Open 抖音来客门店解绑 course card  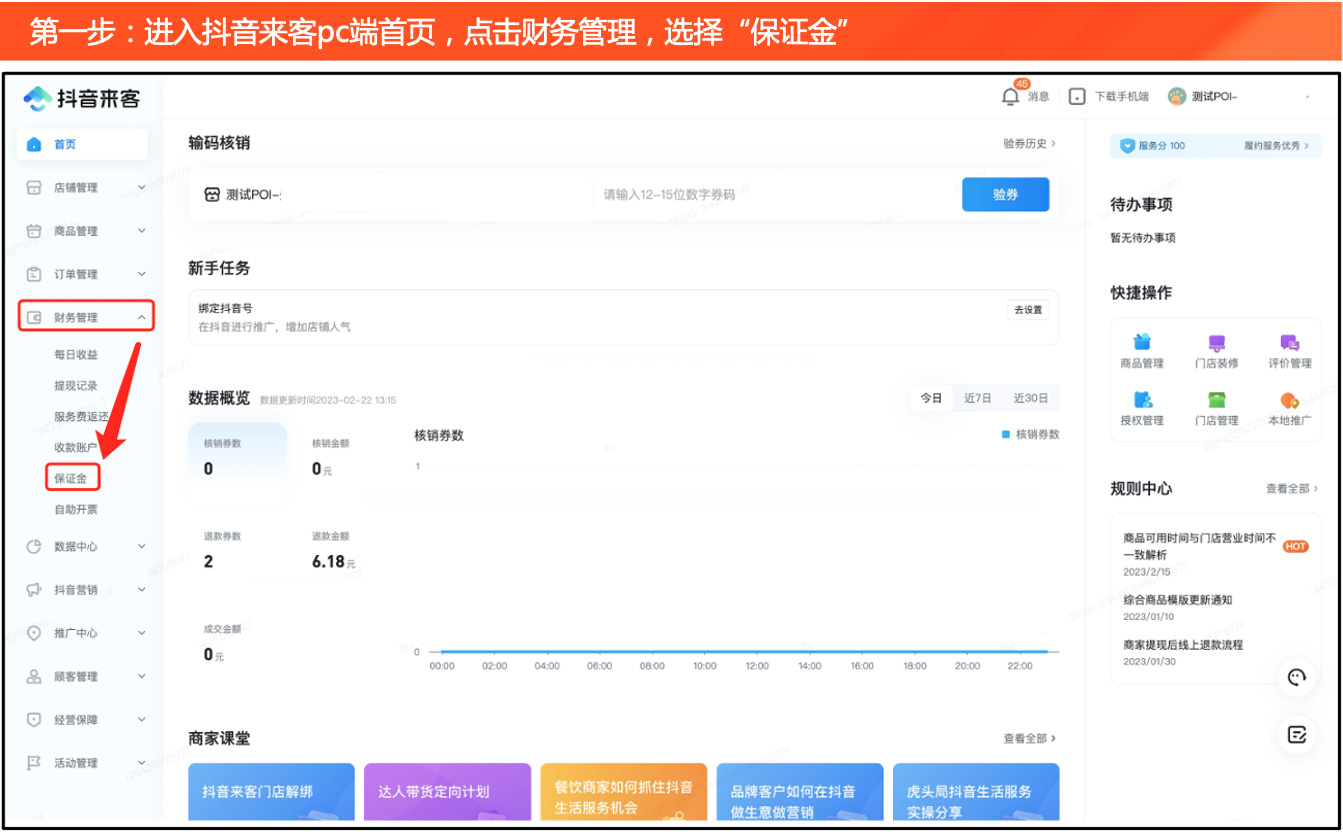[271, 792]
